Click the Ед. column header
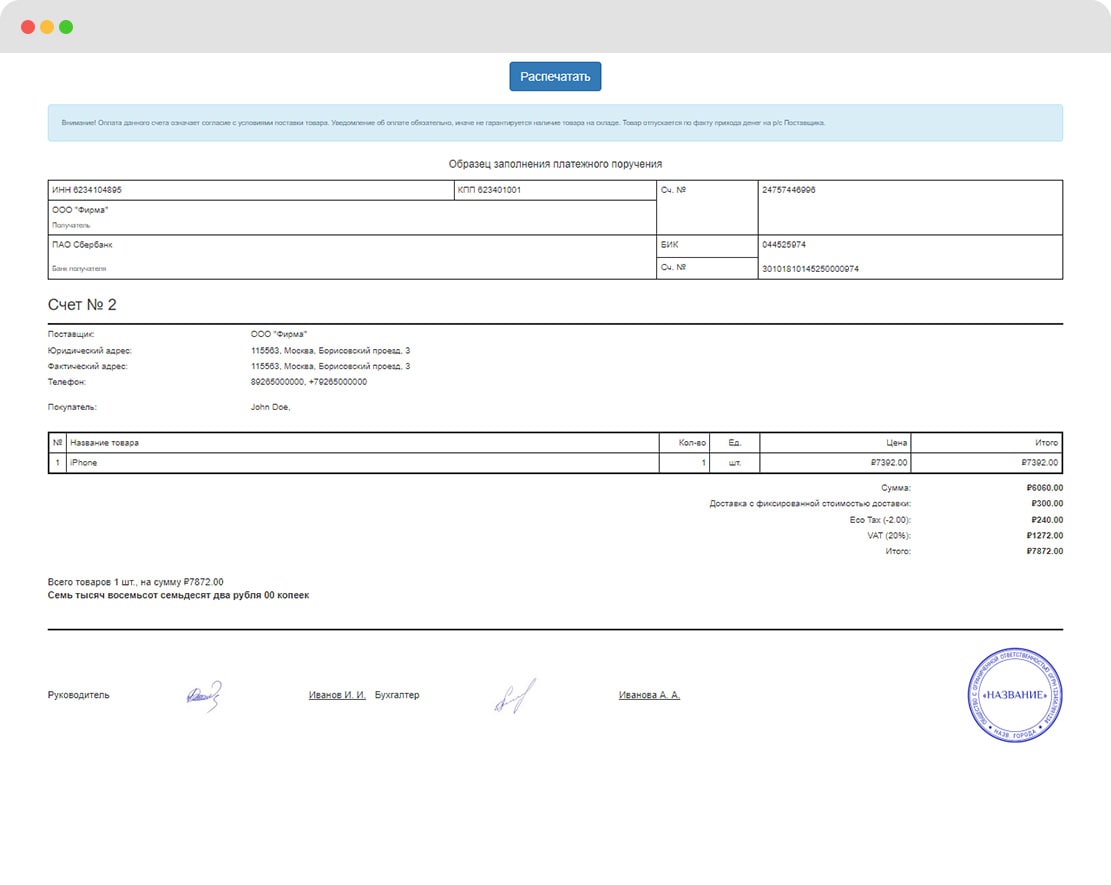The height and width of the screenshot is (885, 1111). pos(735,443)
